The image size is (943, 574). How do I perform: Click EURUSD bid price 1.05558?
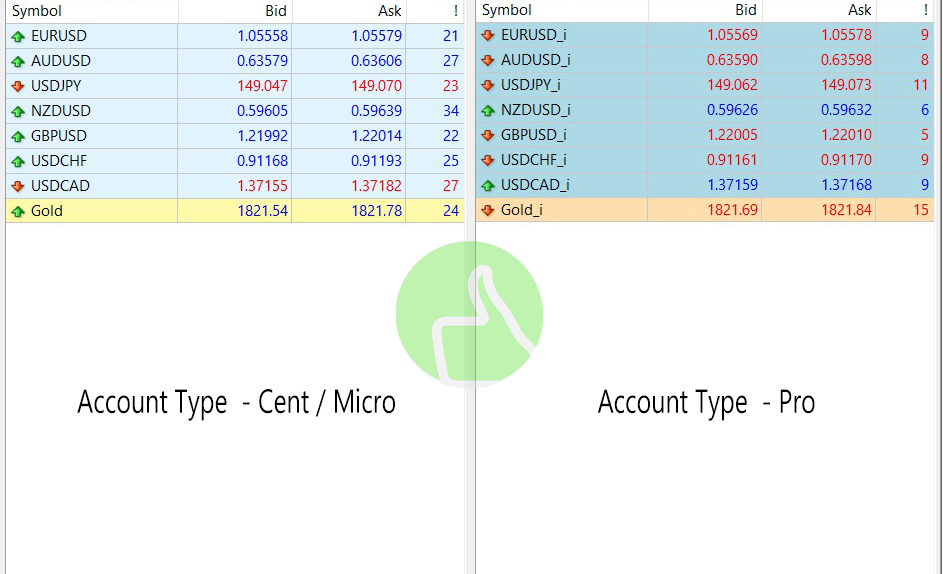pyautogui.click(x=263, y=36)
